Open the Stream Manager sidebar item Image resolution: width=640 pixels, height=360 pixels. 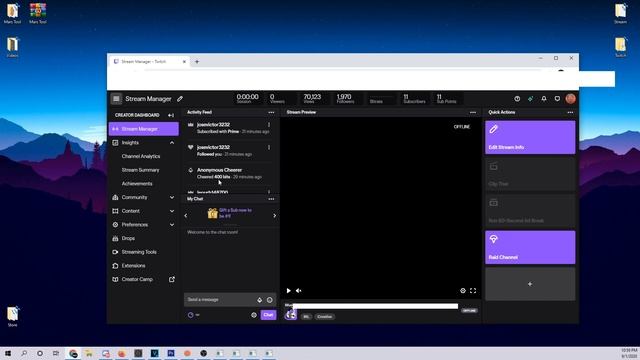coord(144,129)
